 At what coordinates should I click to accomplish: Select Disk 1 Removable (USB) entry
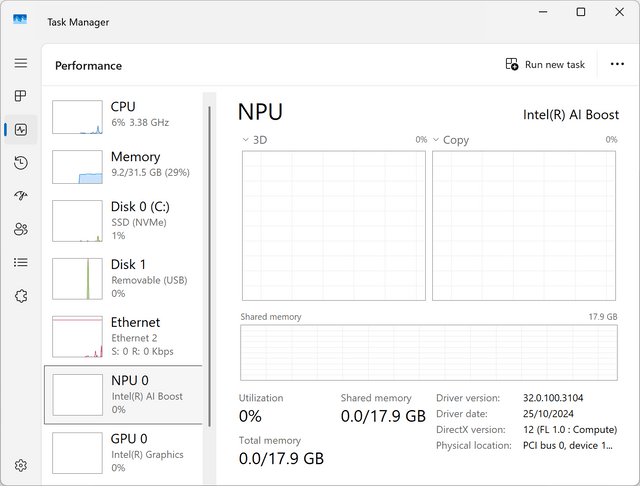[x=123, y=279]
